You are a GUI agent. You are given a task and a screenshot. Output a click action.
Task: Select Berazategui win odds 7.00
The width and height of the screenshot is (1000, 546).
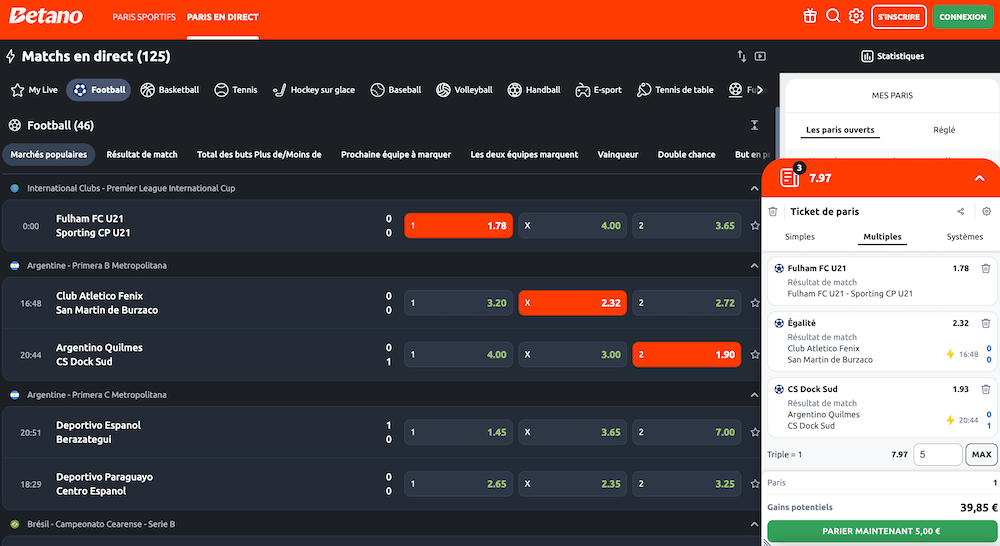(687, 432)
